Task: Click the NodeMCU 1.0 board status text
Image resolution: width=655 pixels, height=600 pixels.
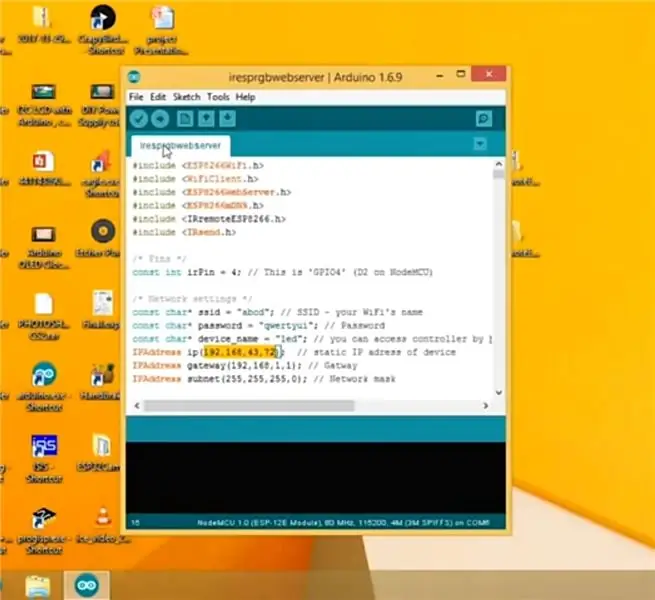Action: 343,523
